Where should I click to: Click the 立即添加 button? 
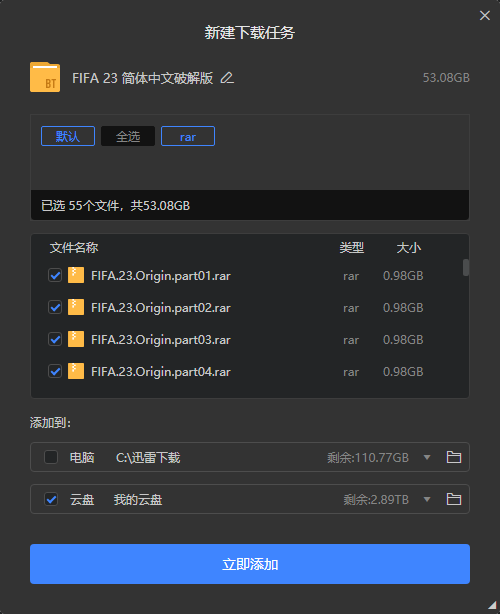pos(250,564)
